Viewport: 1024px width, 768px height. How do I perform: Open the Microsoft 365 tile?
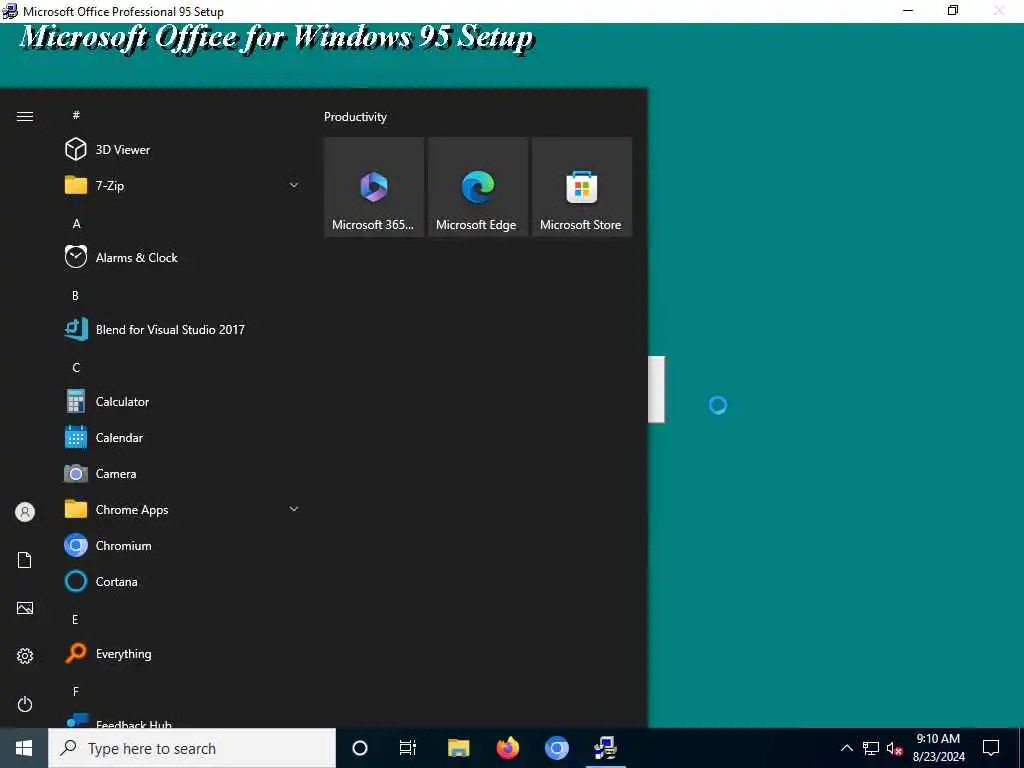pos(374,187)
